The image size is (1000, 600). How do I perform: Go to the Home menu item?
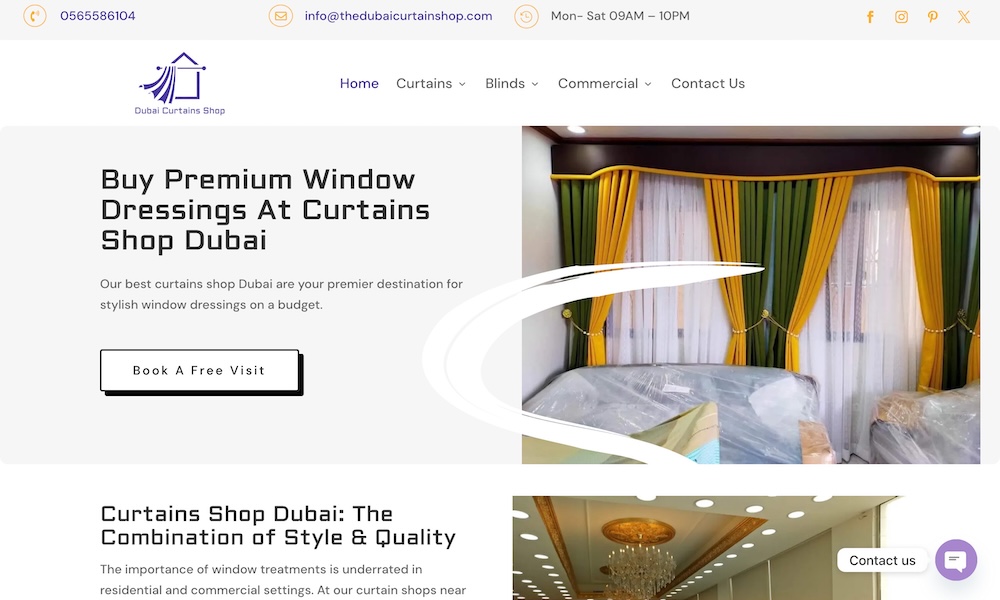(x=359, y=84)
